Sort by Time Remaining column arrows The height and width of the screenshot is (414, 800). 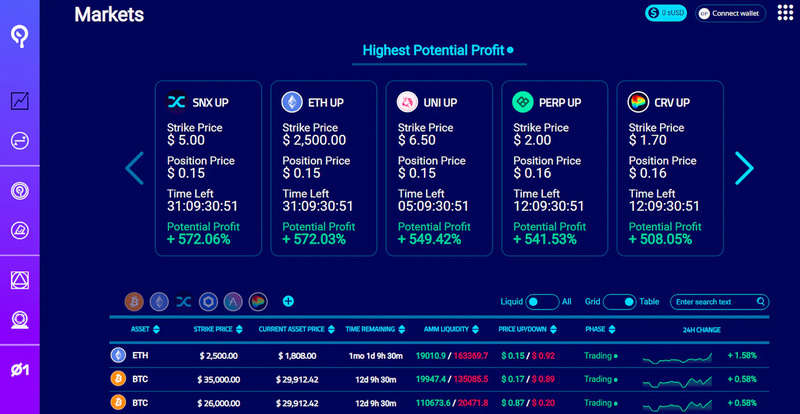(x=402, y=330)
